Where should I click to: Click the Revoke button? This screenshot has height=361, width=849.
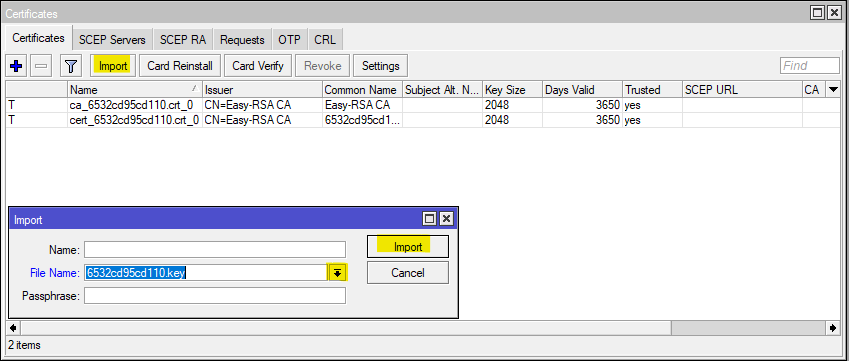tap(323, 65)
